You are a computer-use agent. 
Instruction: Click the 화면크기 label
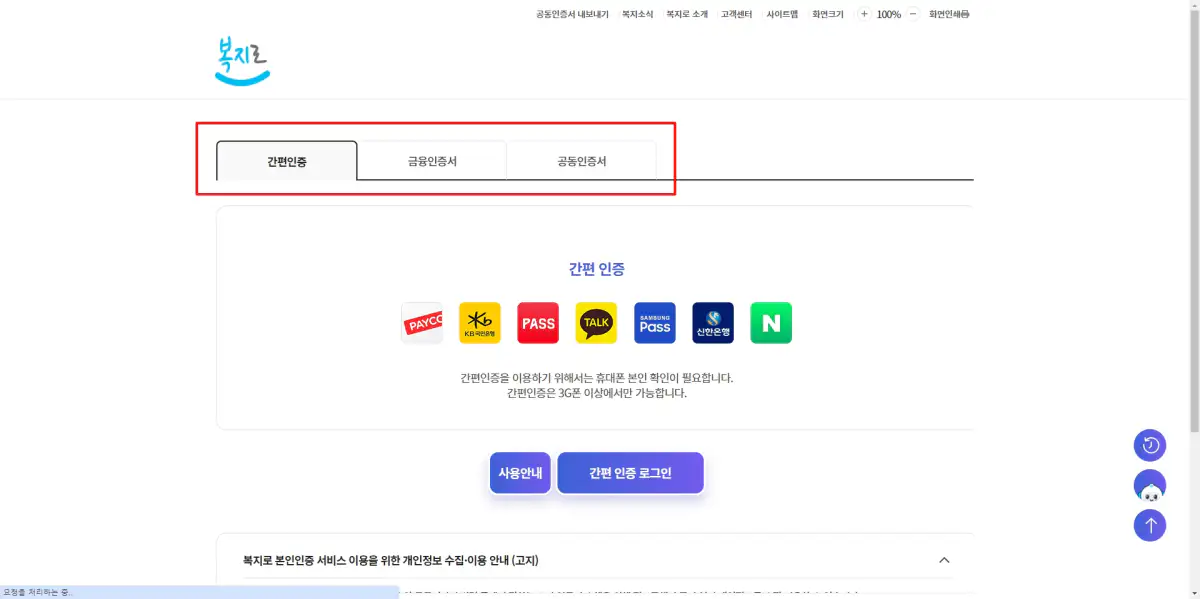[x=828, y=14]
